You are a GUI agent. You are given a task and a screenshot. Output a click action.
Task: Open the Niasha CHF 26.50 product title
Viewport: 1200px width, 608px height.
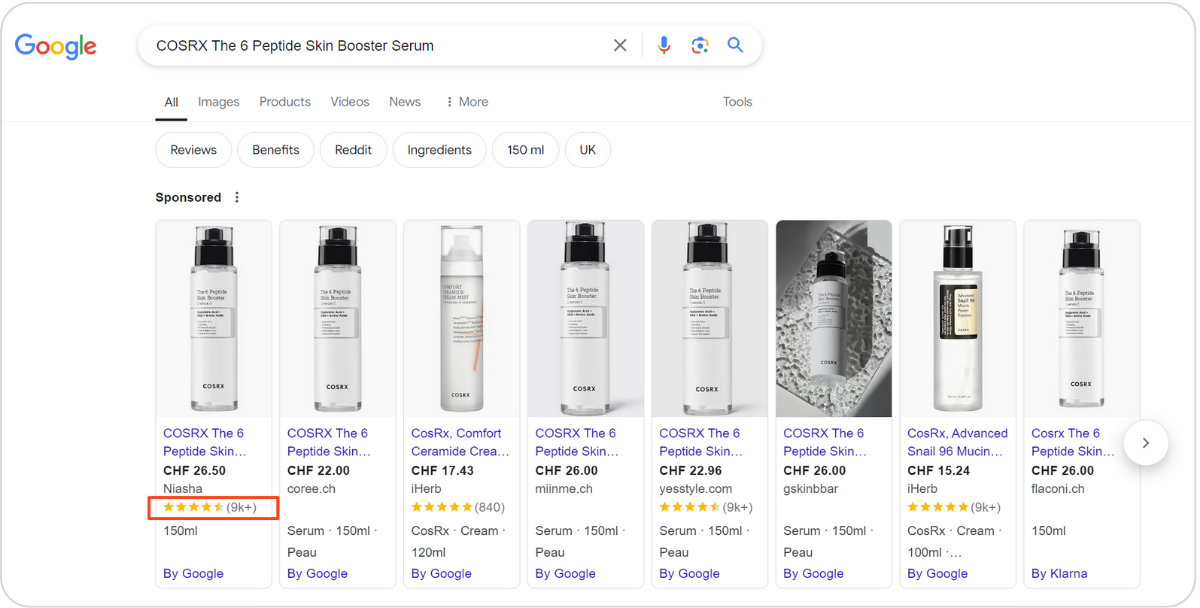point(204,442)
